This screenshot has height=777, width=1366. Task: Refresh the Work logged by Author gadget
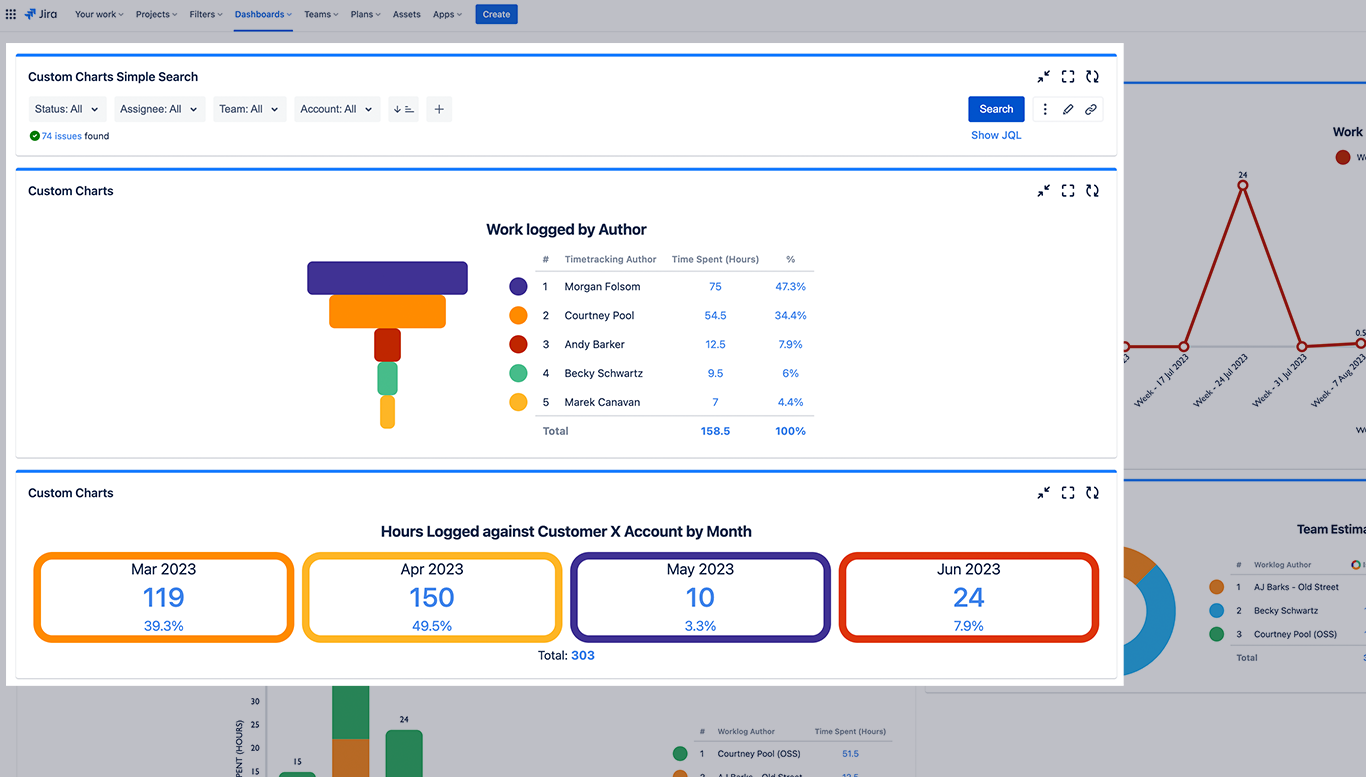(1092, 191)
